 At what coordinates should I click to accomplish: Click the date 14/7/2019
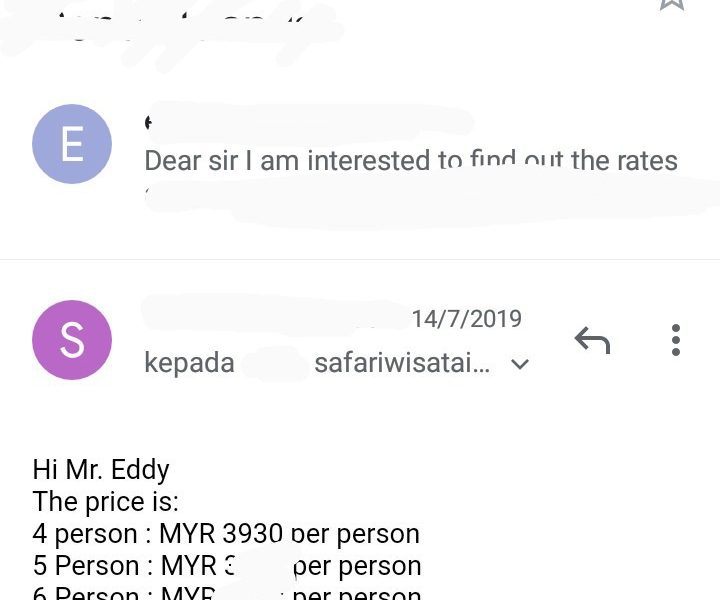[x=466, y=319]
